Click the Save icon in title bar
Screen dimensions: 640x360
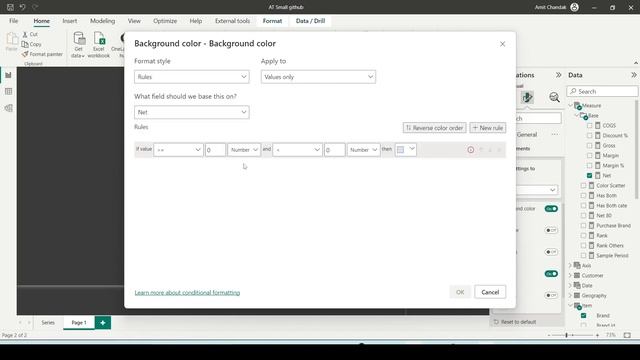pyautogui.click(x=10, y=7)
